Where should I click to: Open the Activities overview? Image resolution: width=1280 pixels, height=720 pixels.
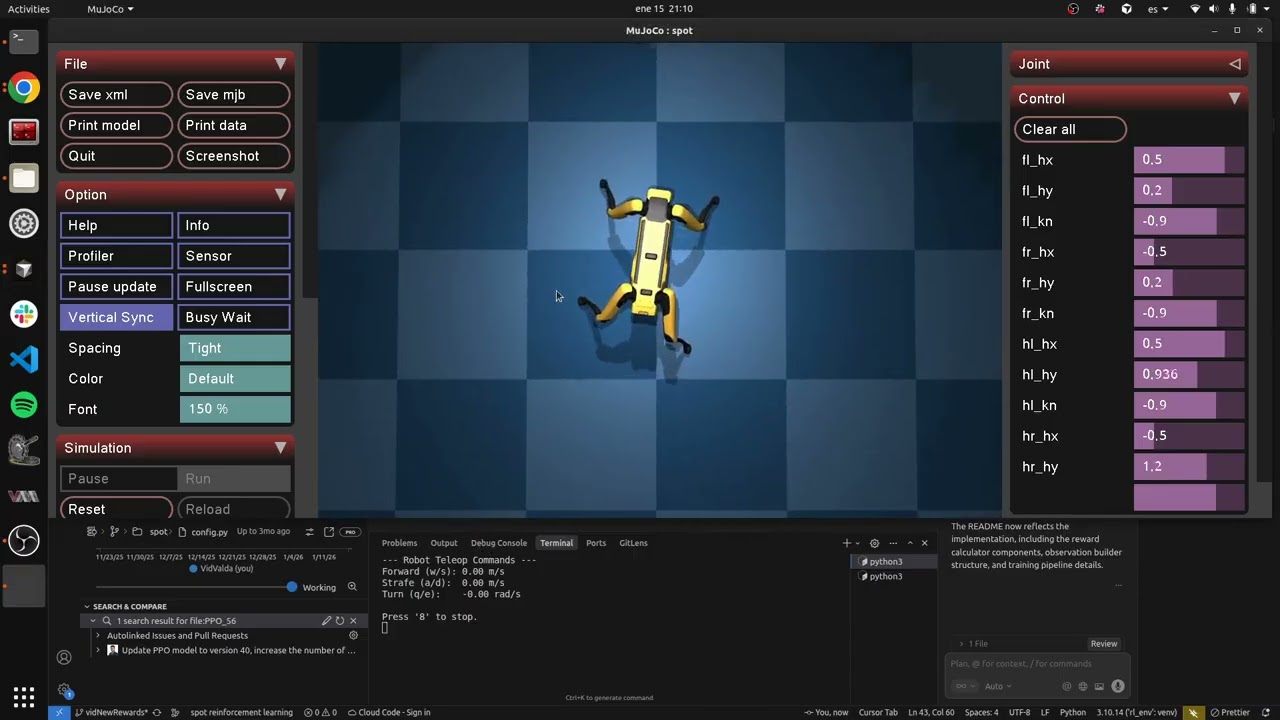click(28, 9)
